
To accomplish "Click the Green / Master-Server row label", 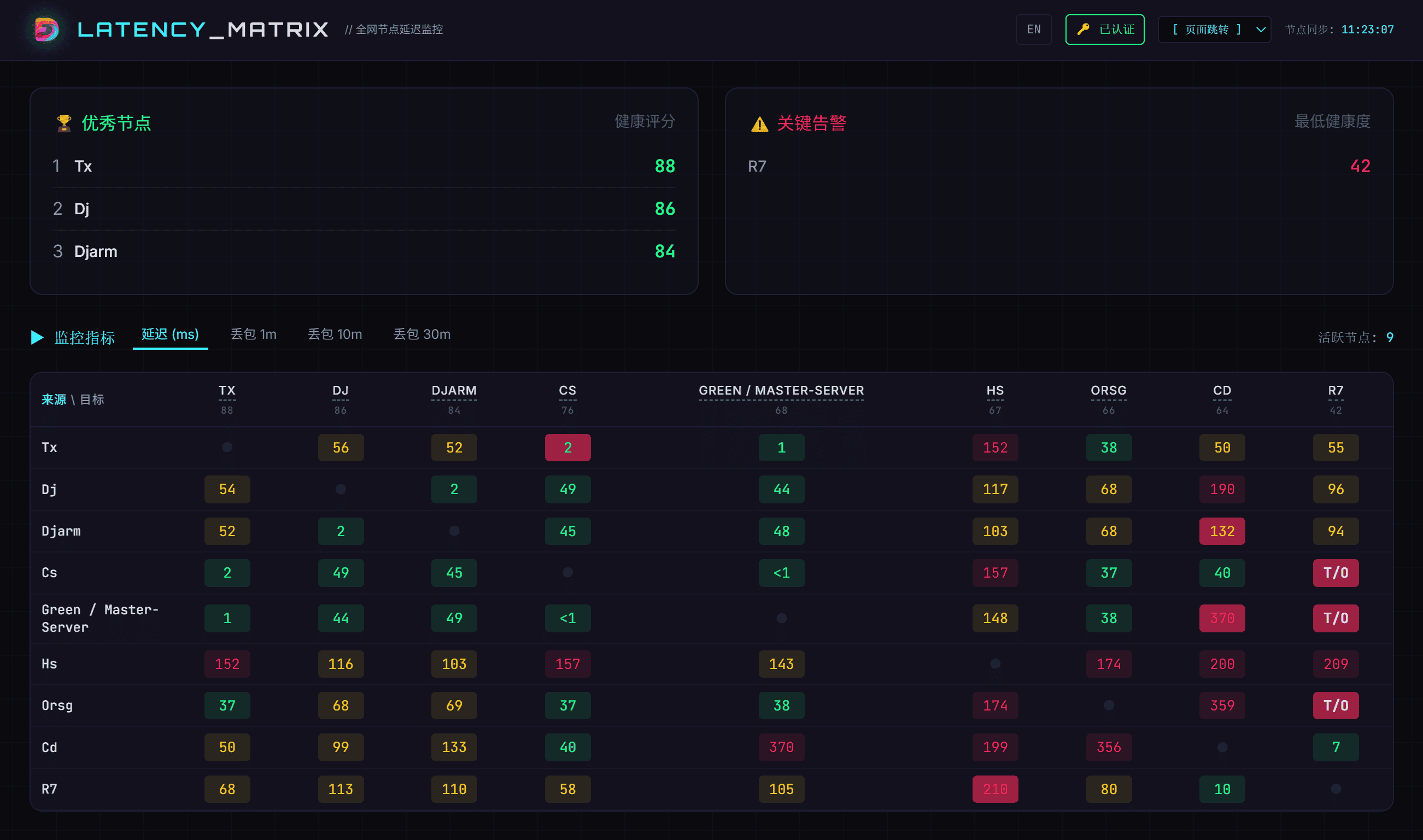I will (x=100, y=618).
